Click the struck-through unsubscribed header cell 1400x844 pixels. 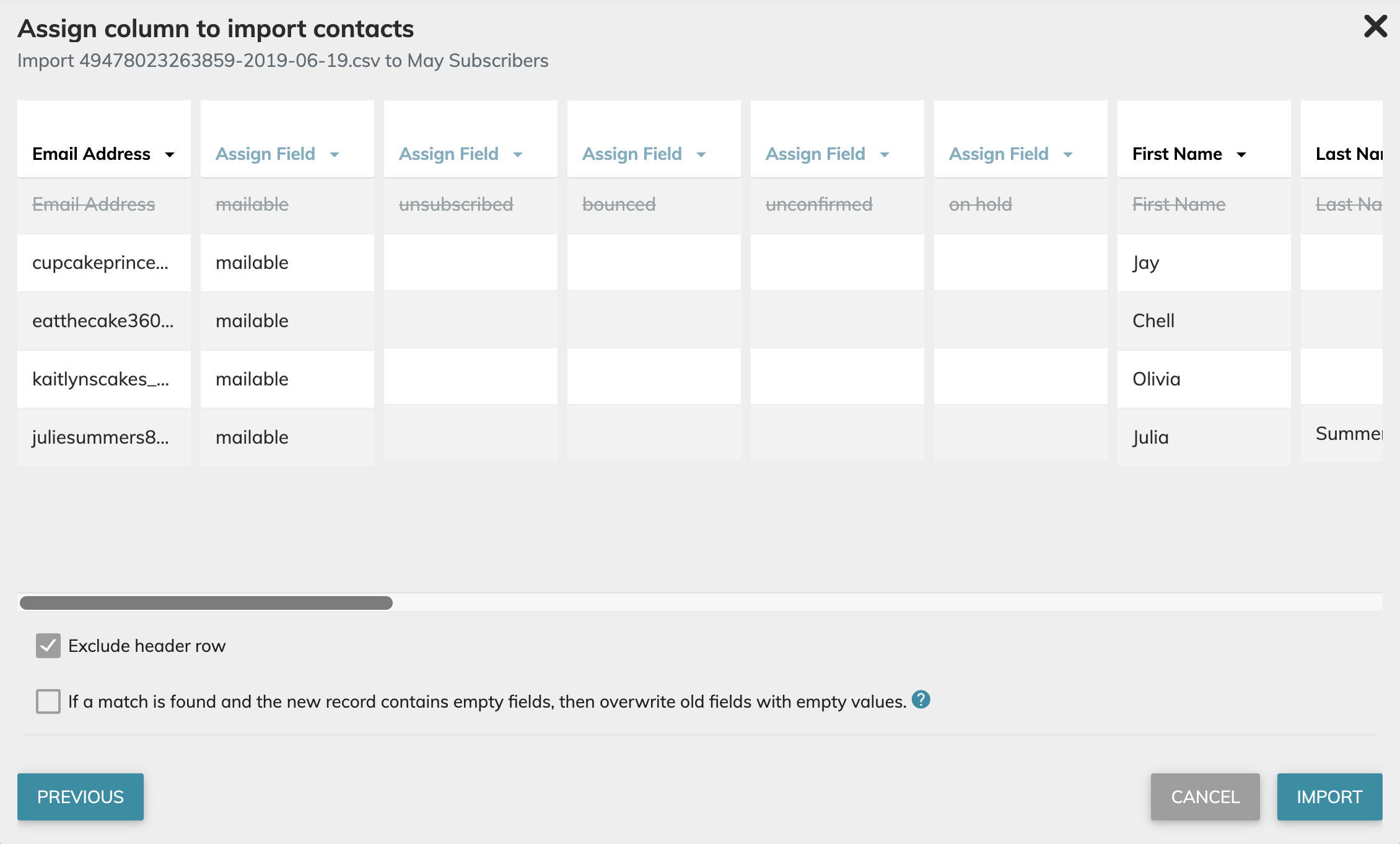click(456, 204)
